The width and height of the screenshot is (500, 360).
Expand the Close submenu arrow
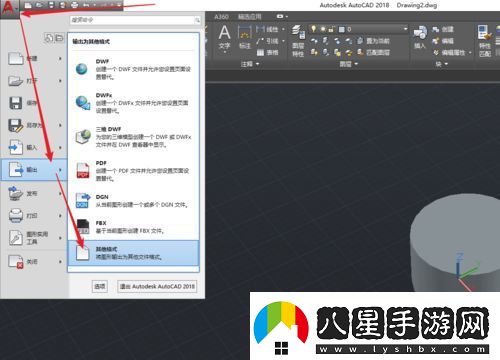(60, 262)
